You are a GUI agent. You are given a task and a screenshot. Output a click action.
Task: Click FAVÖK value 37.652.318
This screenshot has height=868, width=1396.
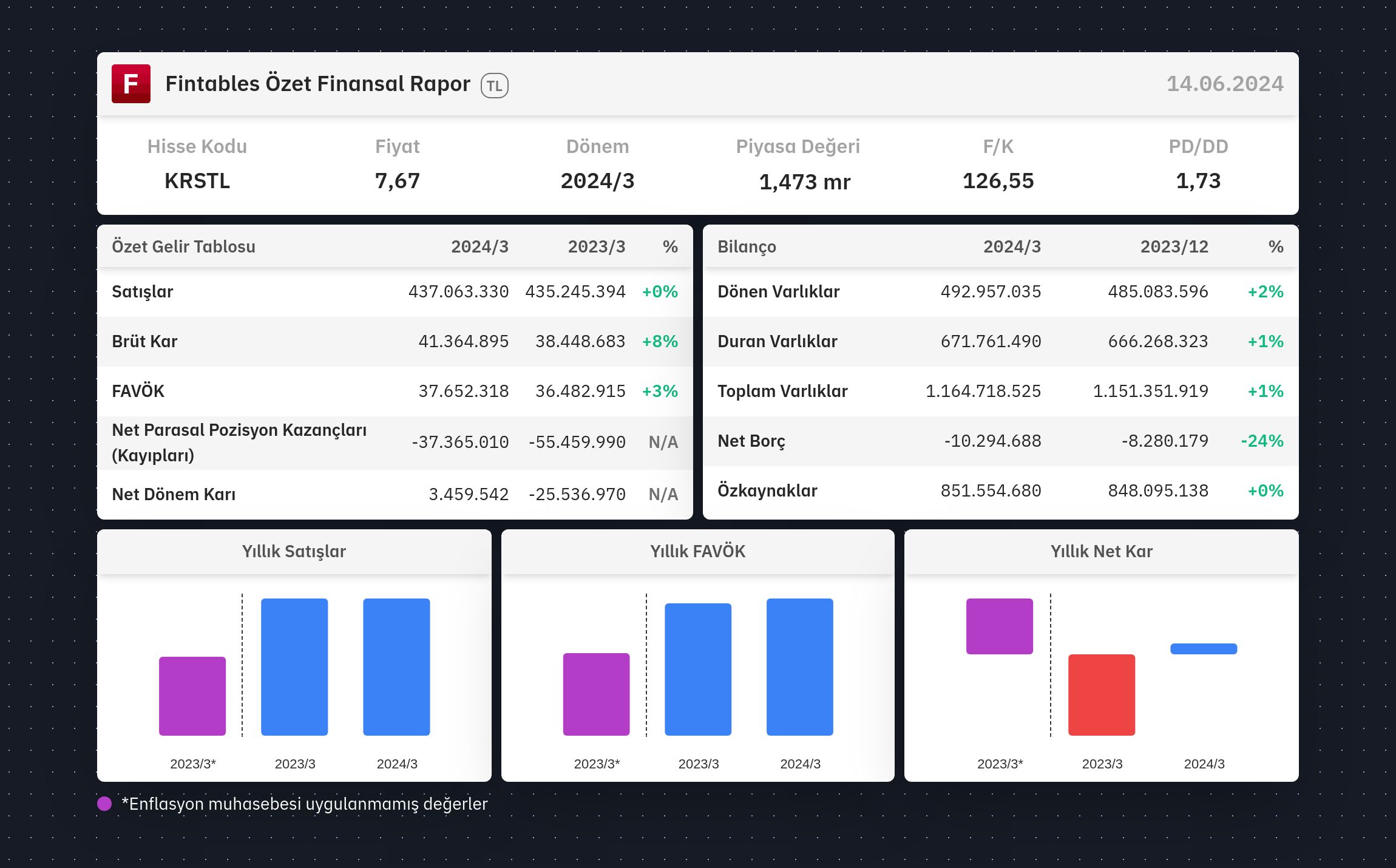point(464,392)
